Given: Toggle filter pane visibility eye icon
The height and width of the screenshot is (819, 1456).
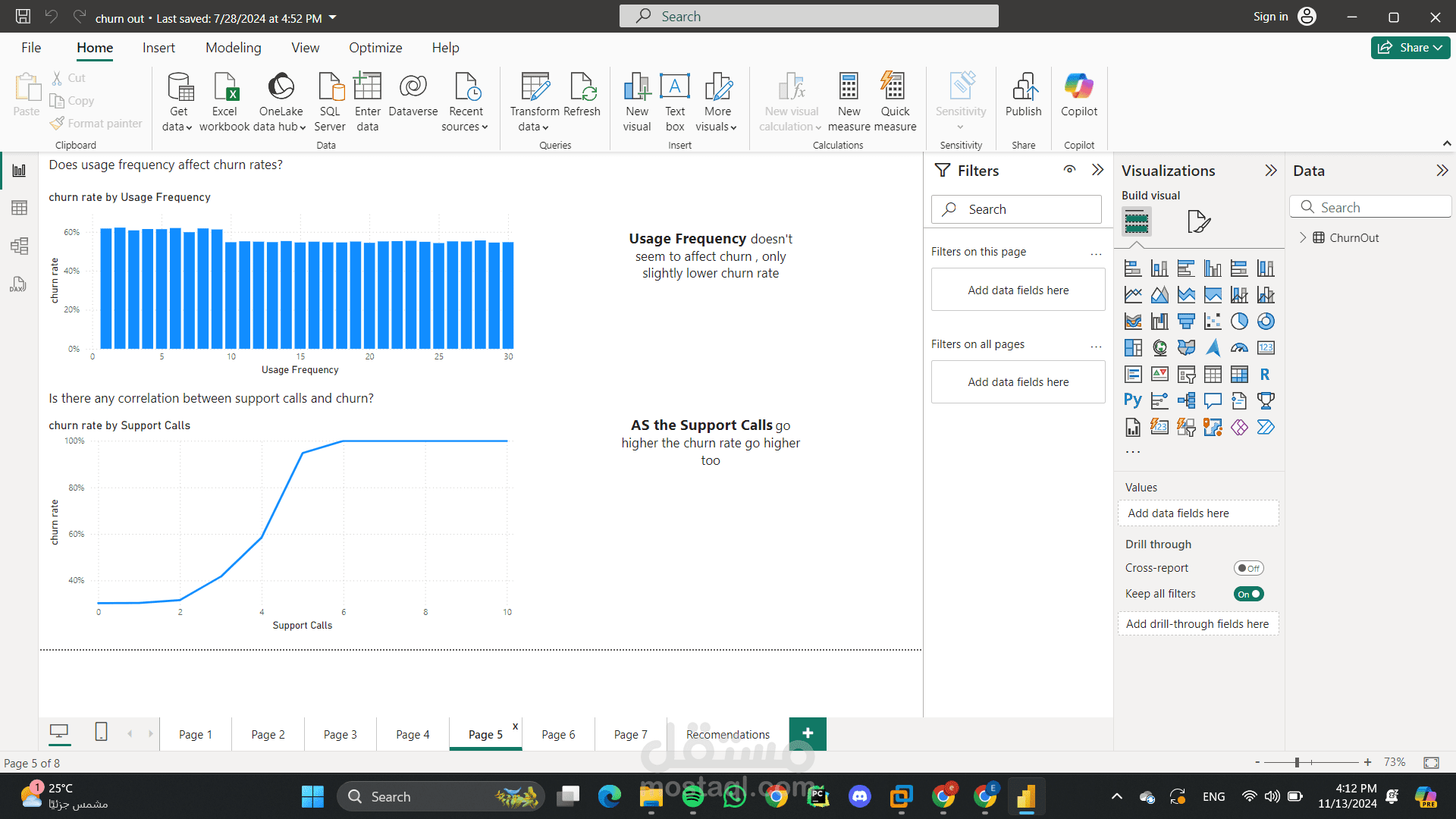Looking at the screenshot, I should pos(1069,170).
